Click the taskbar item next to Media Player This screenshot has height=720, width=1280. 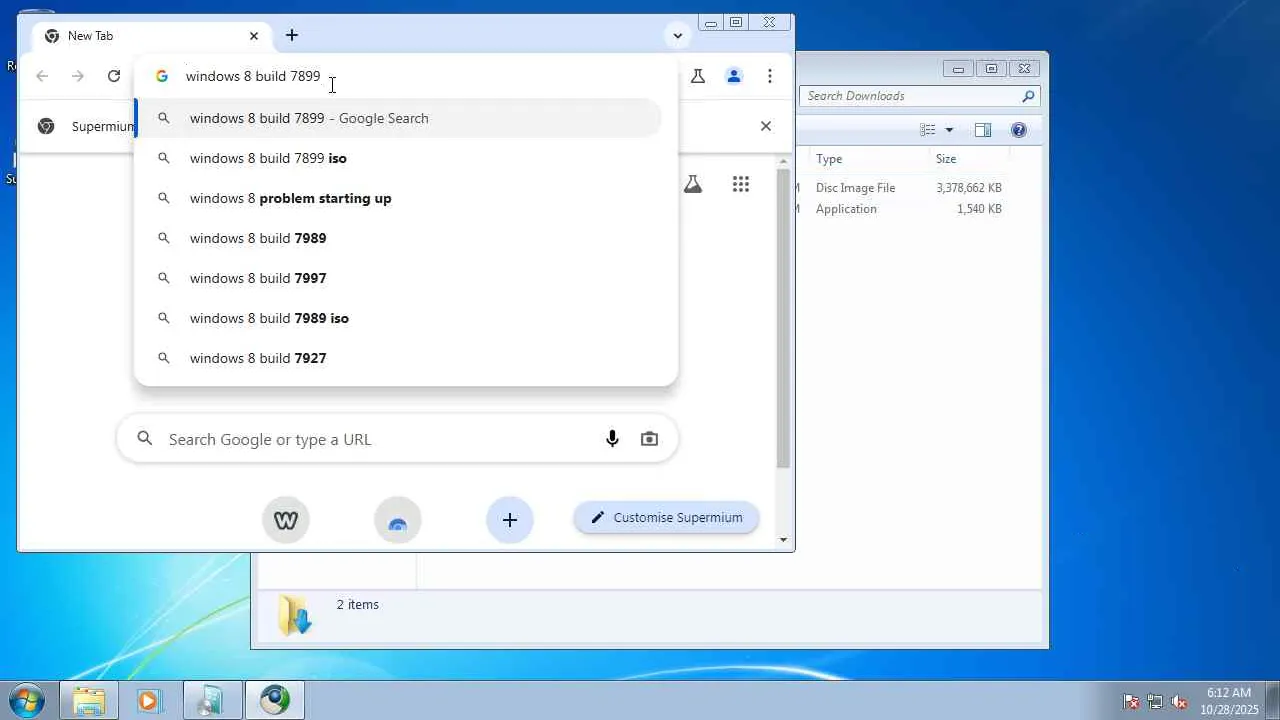click(212, 700)
